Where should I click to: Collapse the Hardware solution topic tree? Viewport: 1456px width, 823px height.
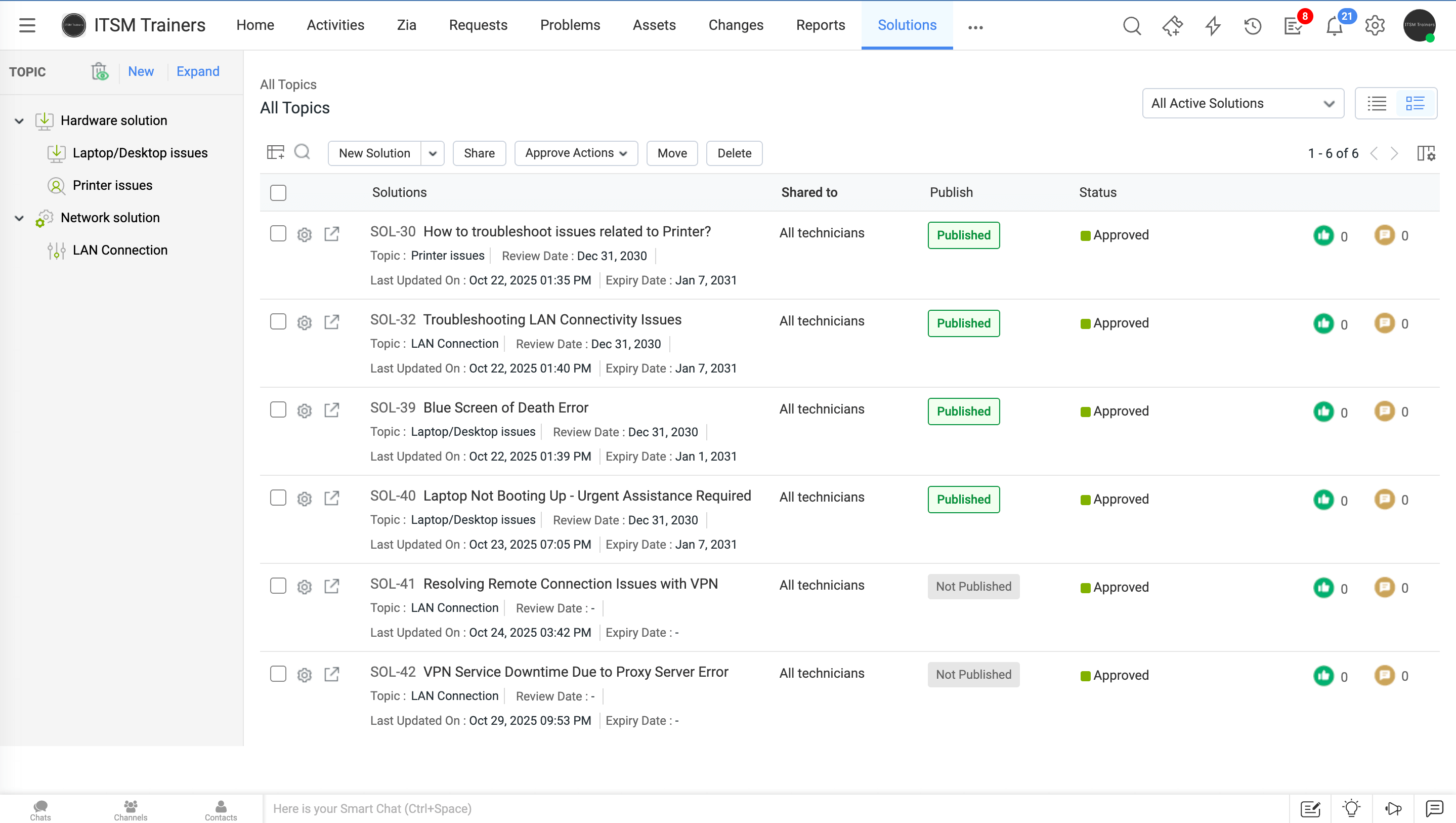tap(19, 121)
